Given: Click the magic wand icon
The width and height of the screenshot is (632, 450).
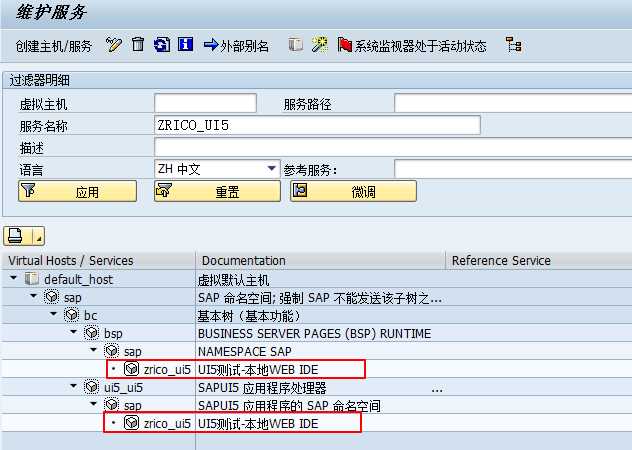Looking at the screenshot, I should (320, 44).
